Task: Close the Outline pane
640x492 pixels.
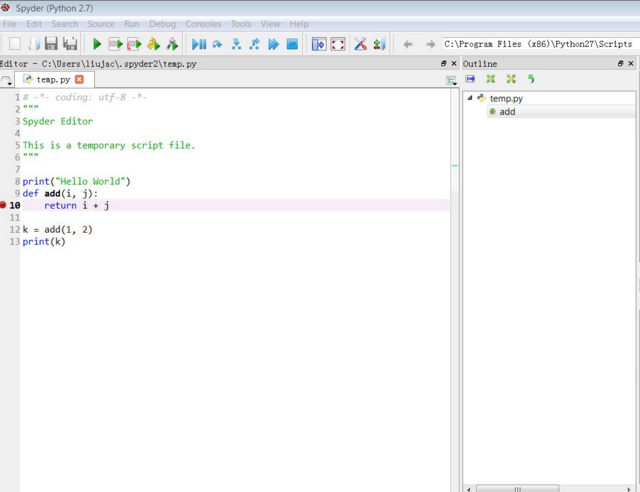Action: (631, 63)
